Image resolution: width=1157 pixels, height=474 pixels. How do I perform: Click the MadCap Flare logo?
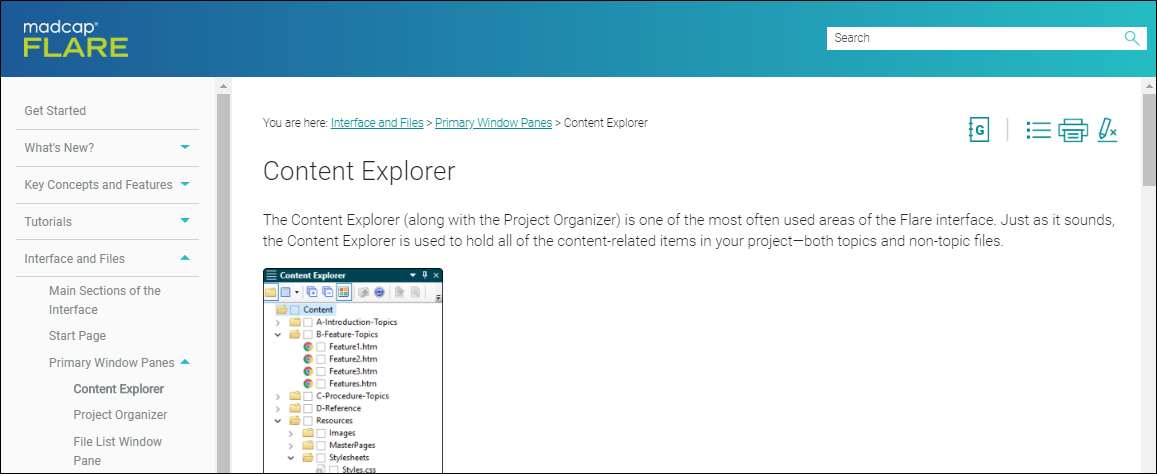pos(76,38)
